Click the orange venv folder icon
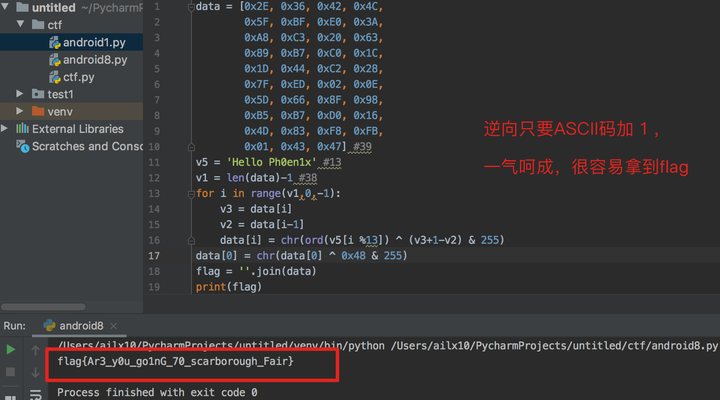 (38, 111)
